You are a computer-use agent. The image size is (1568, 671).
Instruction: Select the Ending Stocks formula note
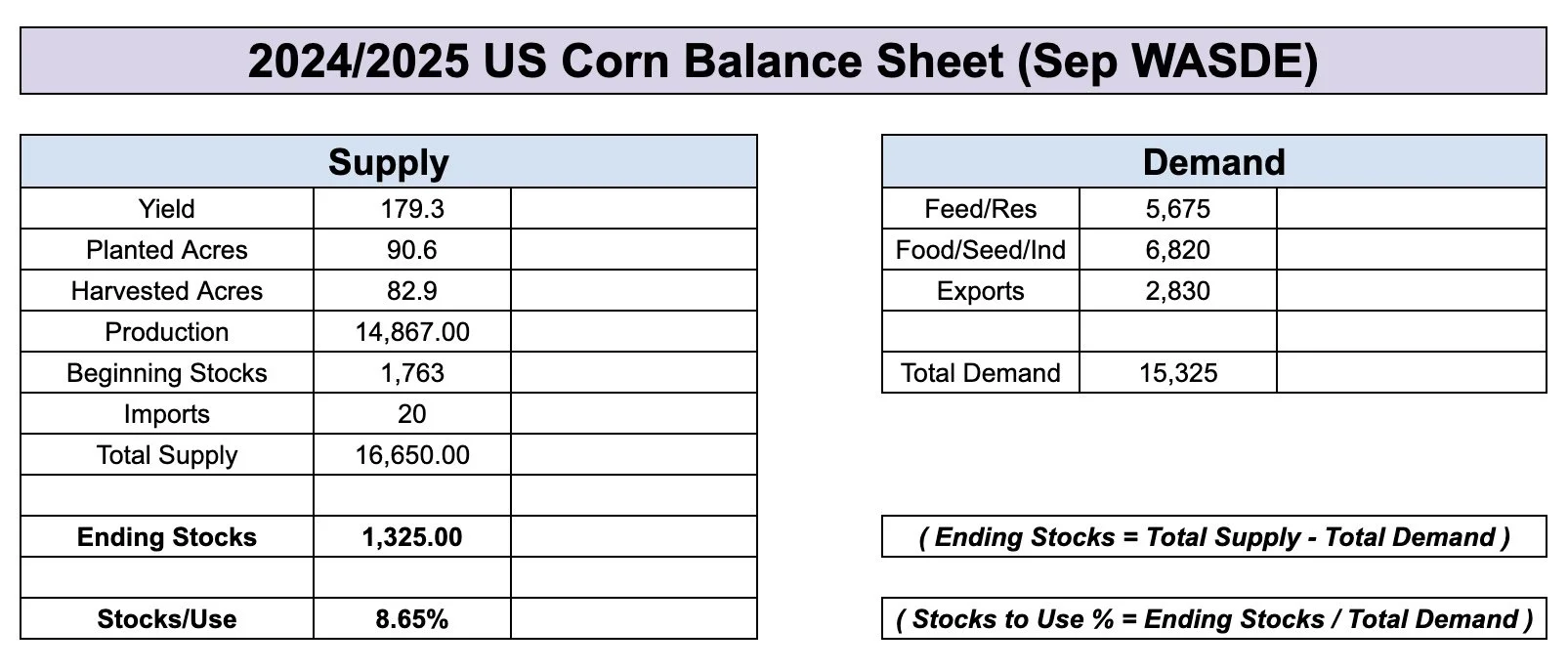pyautogui.click(x=1213, y=537)
